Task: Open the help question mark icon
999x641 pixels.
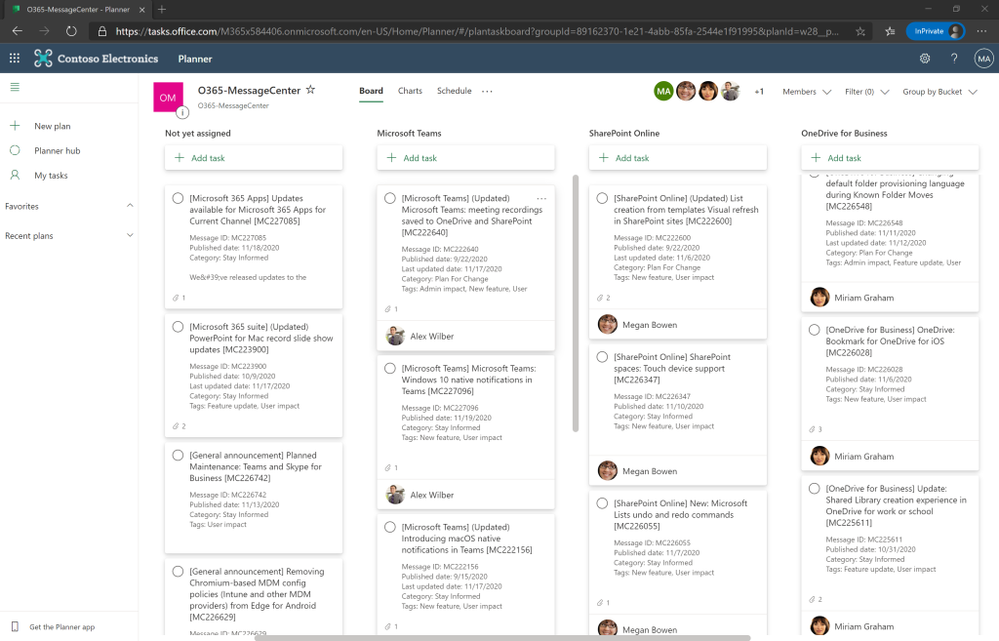Action: (954, 59)
